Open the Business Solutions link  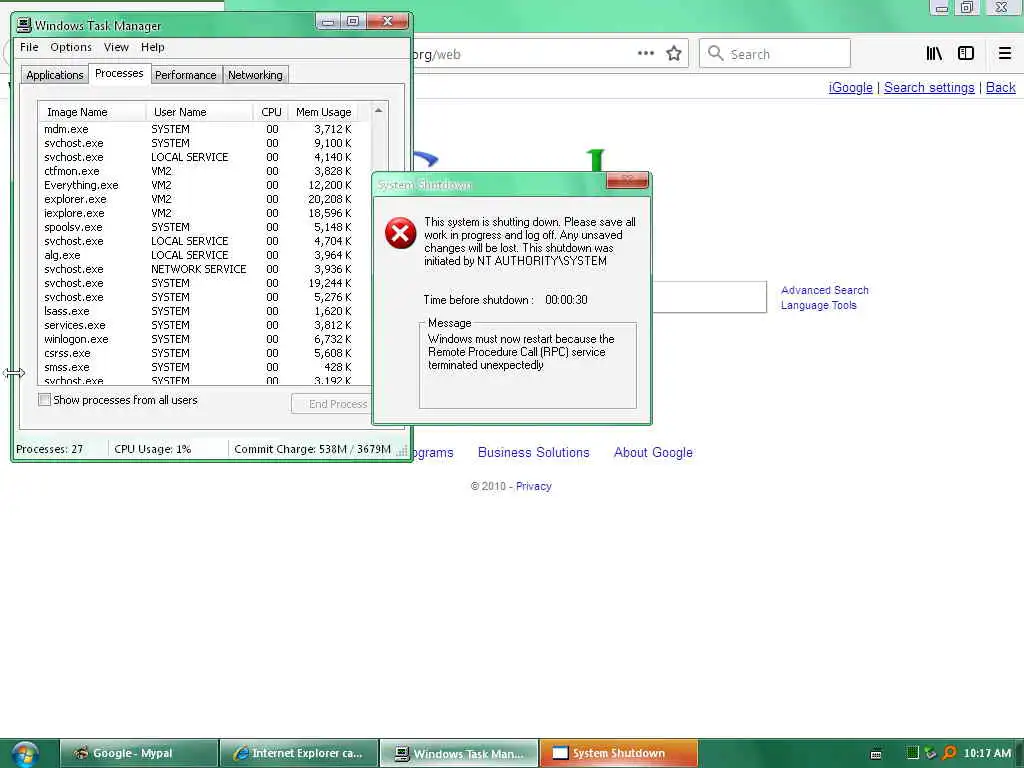point(533,453)
